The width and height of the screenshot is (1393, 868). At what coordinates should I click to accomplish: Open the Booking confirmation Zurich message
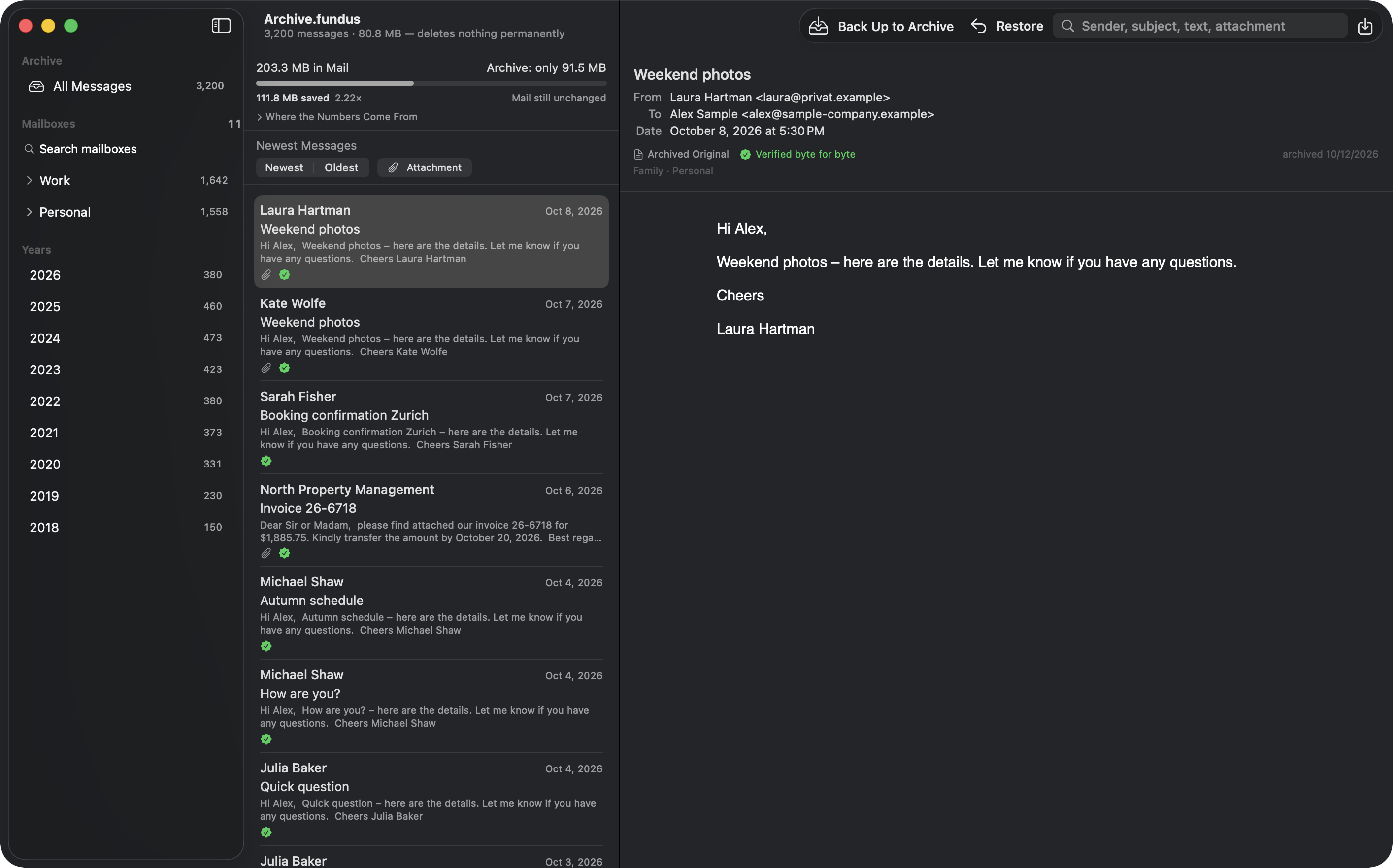[431, 428]
